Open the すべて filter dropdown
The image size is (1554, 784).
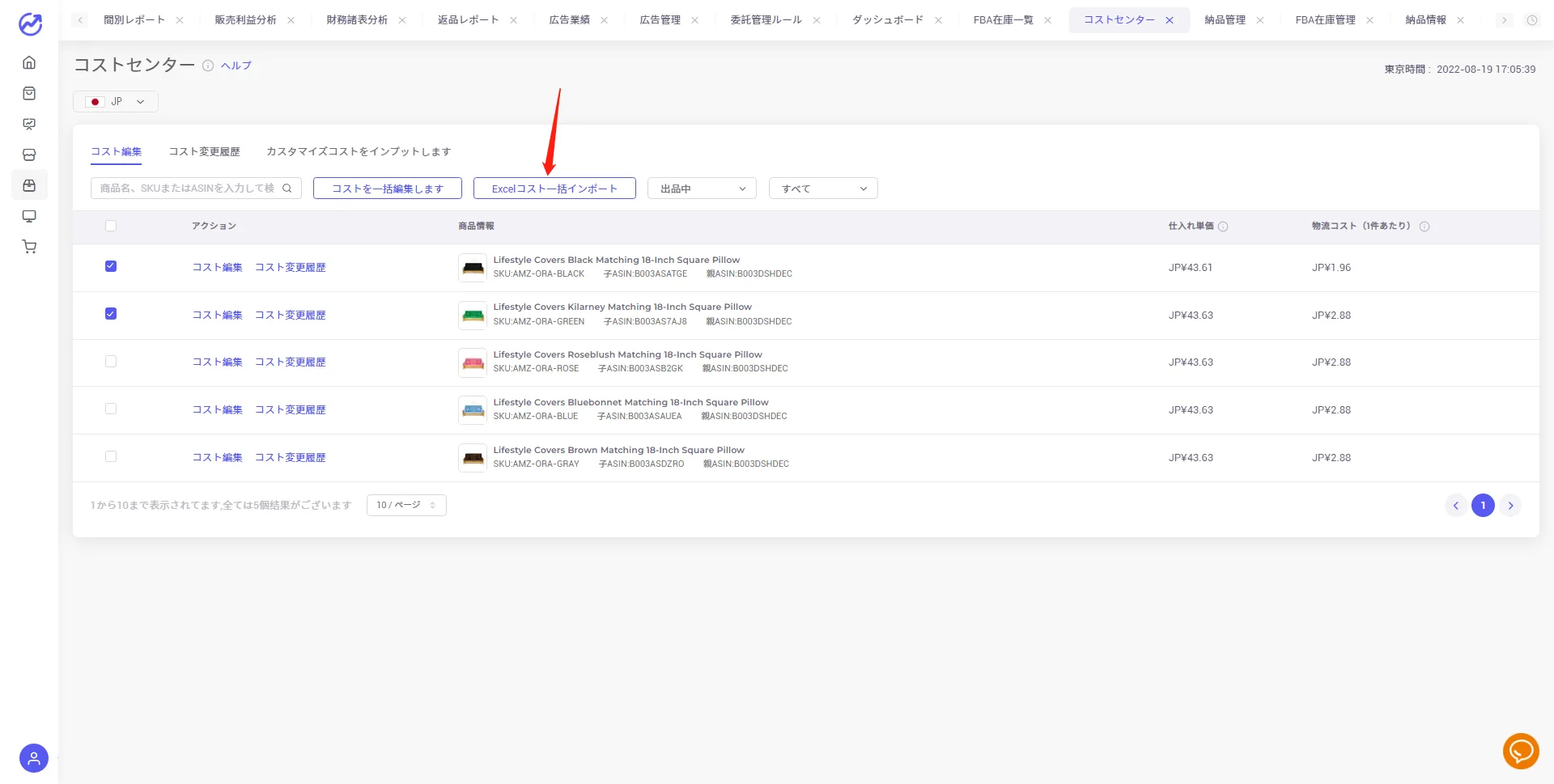point(823,189)
